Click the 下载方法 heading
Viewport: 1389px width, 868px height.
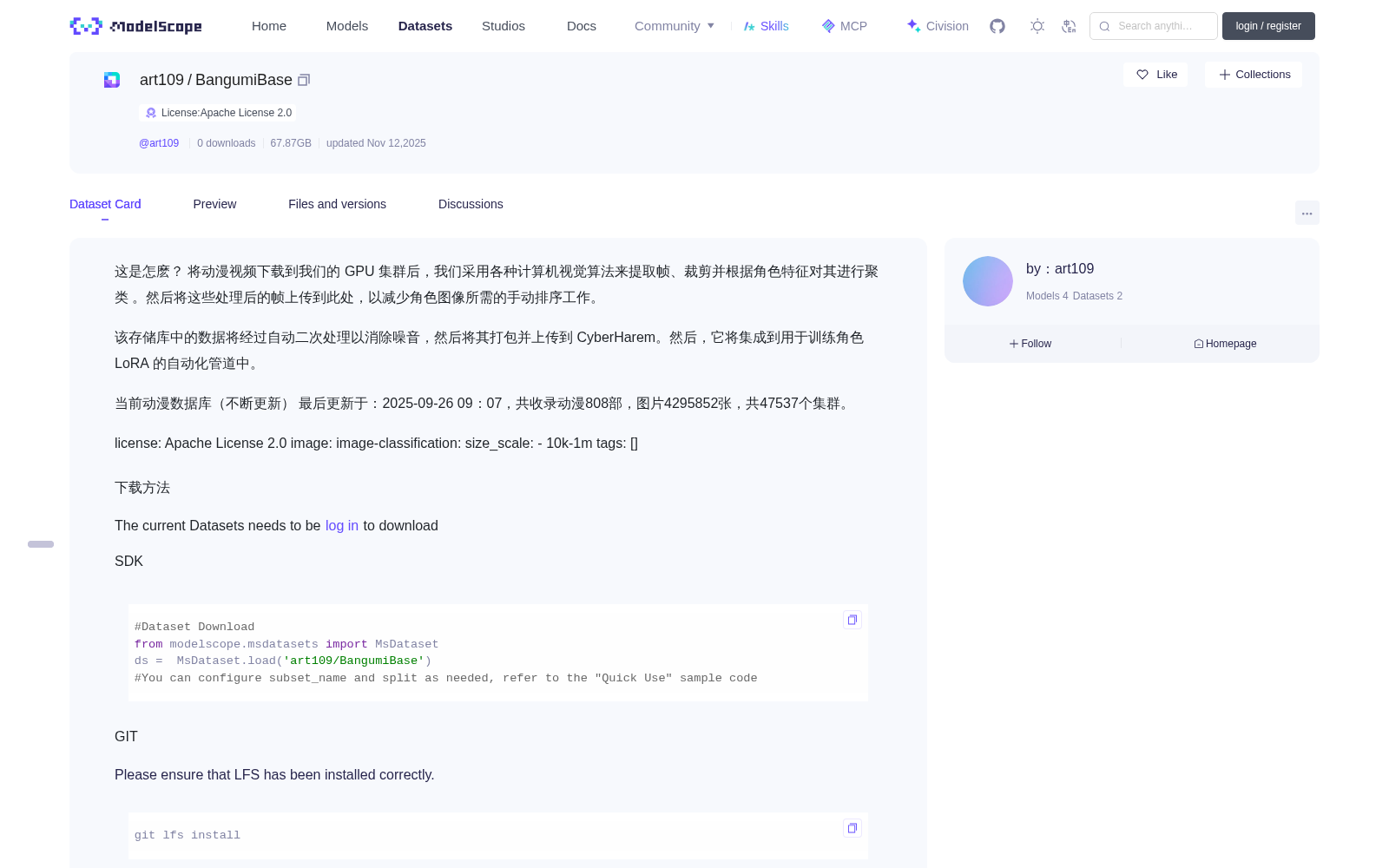point(142,488)
